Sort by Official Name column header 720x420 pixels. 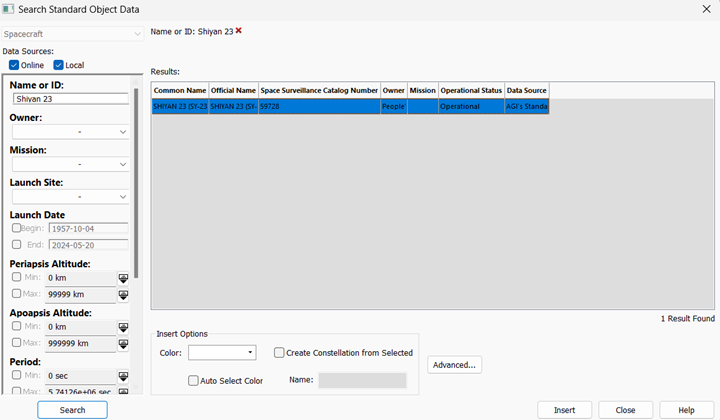[234, 90]
